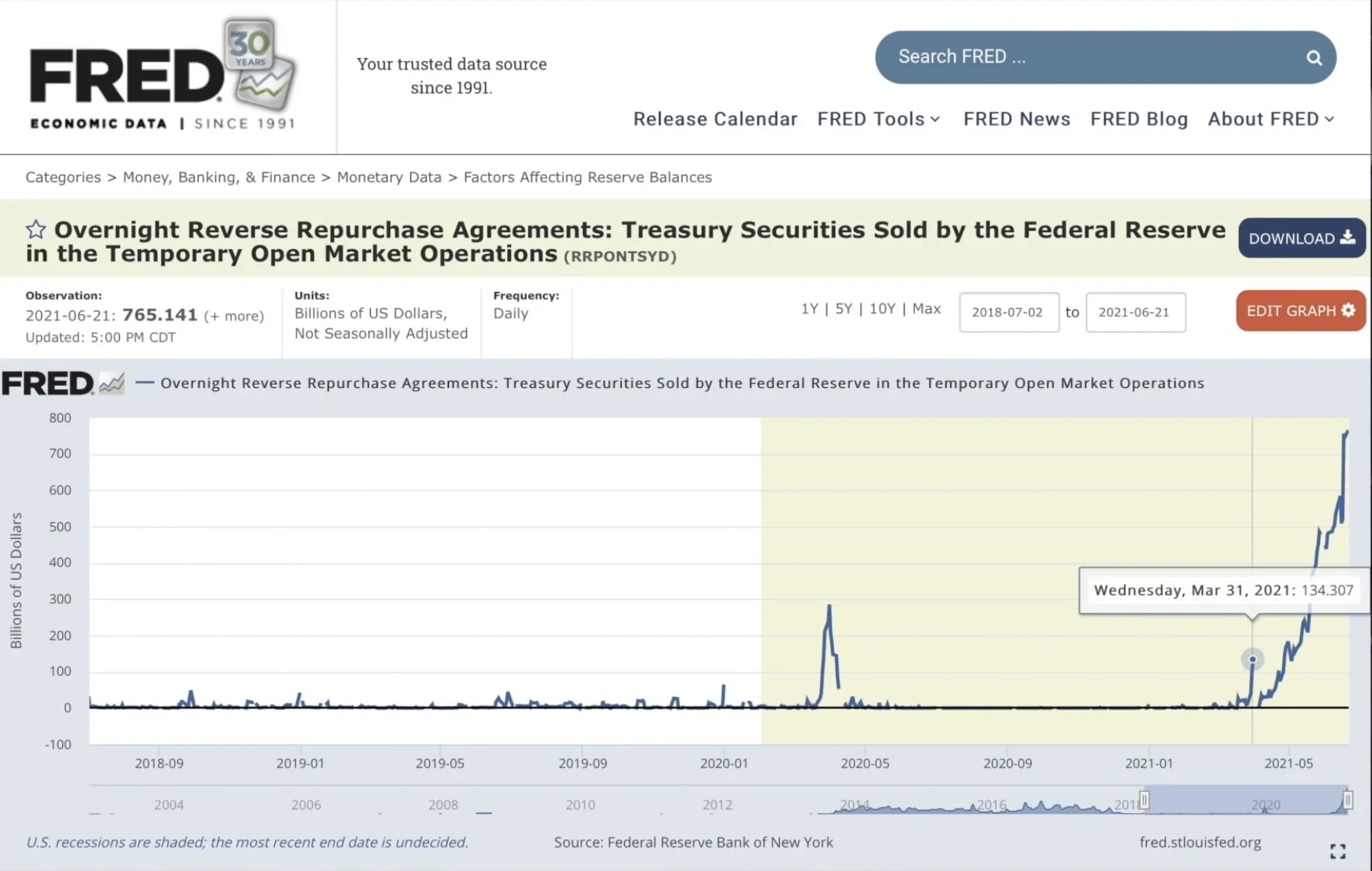Expand the About FRED dropdown
The image size is (1372, 871).
(1271, 119)
